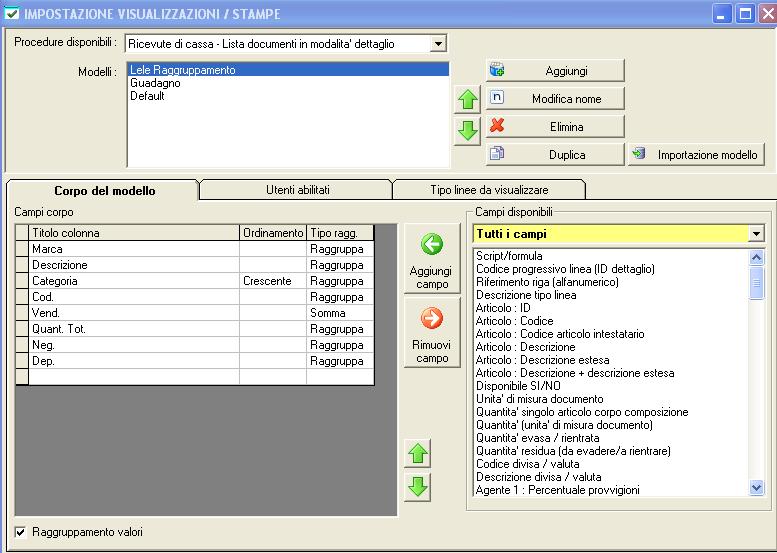
Task: Move field up with green arrow below Rimuovi campo
Action: pos(417,453)
